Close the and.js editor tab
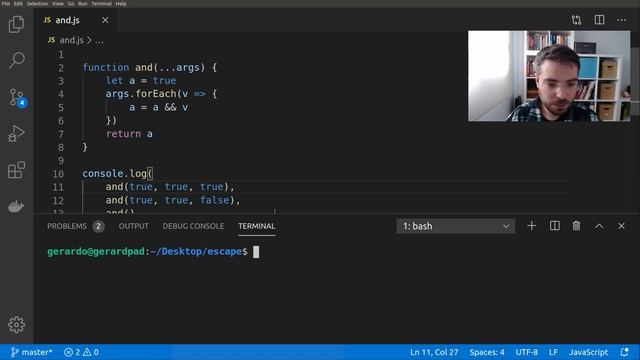640x360 pixels. (x=105, y=20)
